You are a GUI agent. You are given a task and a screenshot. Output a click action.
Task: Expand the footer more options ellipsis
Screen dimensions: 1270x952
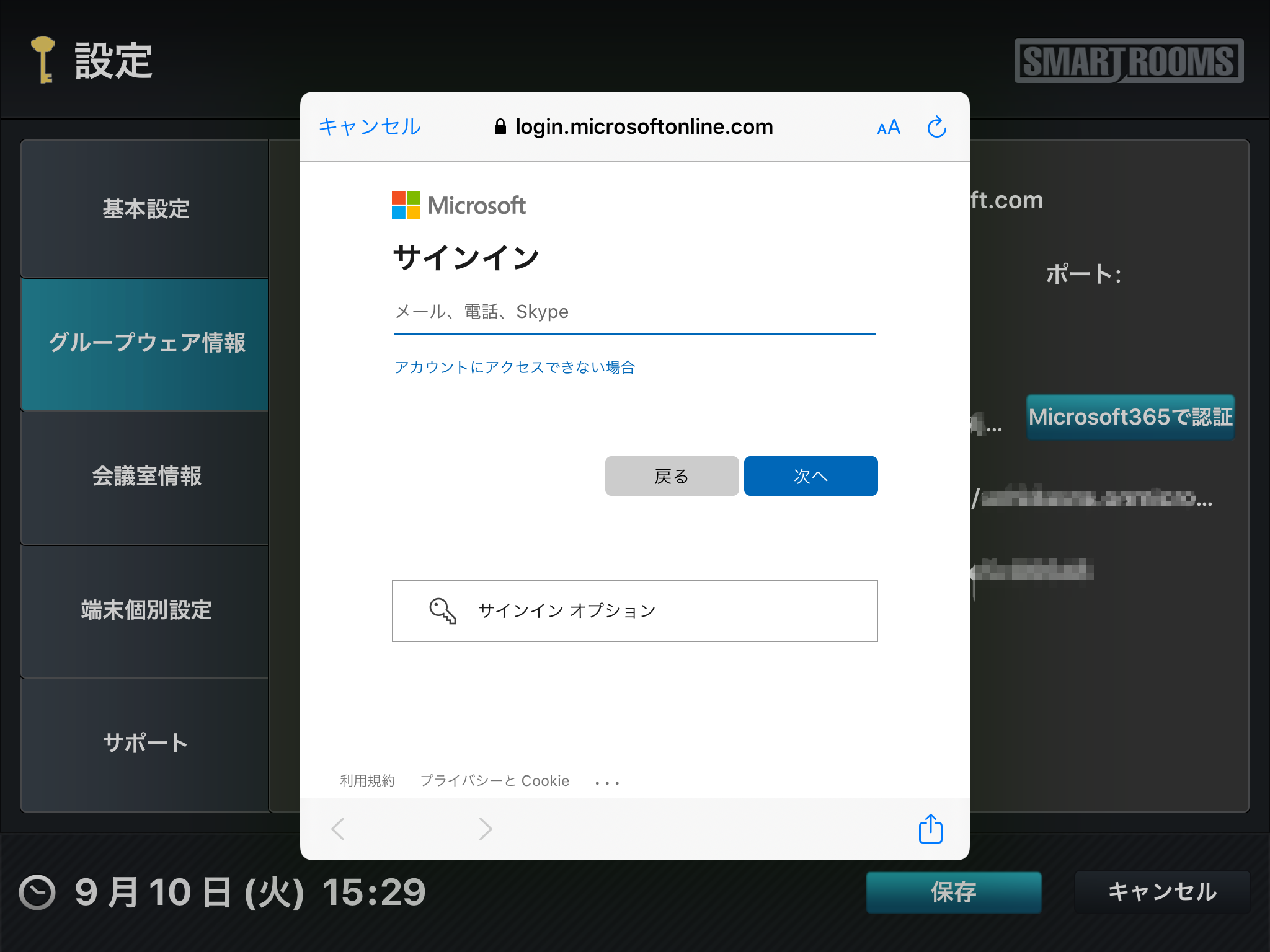606,783
